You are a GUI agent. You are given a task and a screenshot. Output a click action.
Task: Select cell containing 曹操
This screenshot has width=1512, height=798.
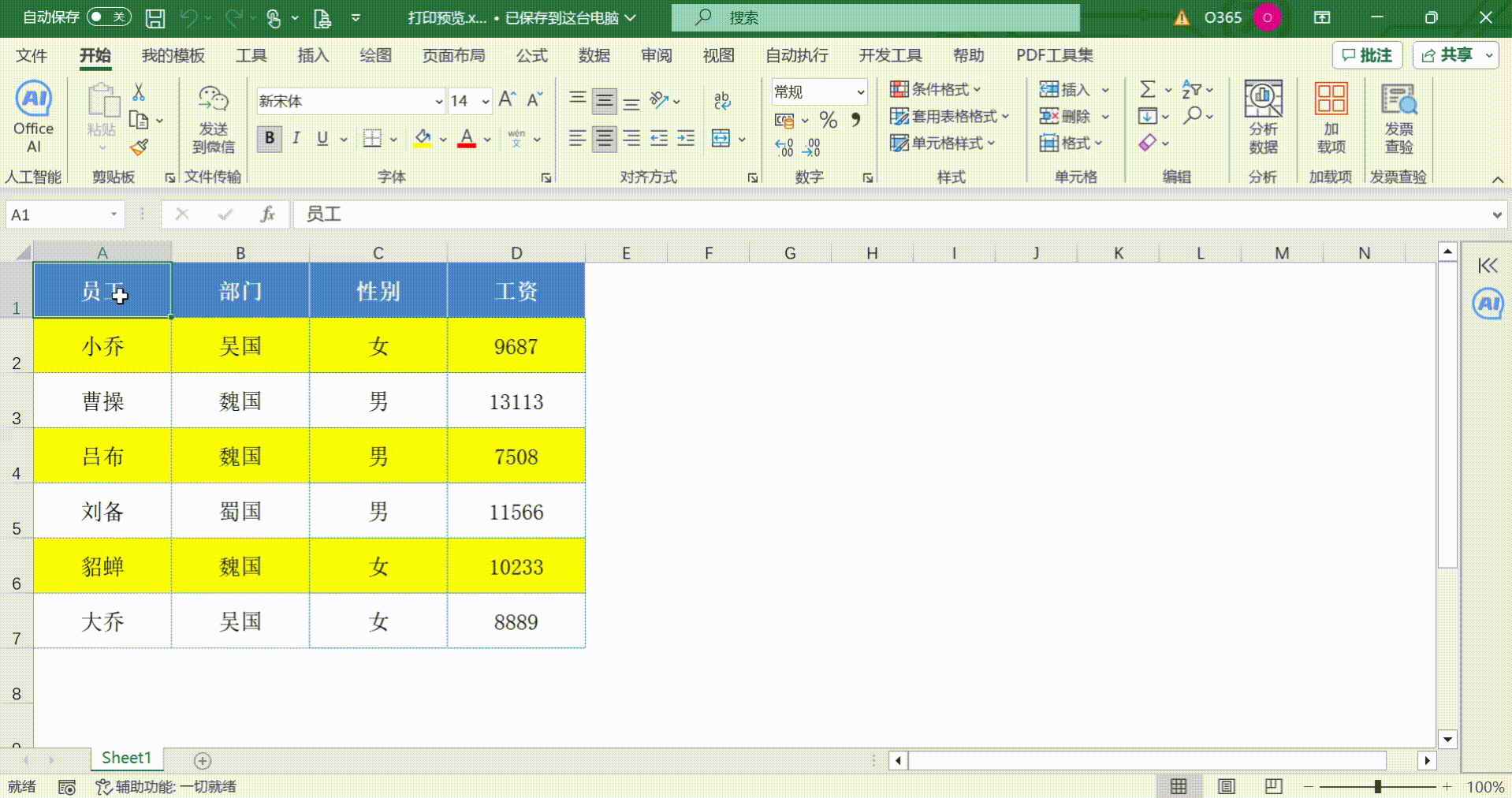[102, 401]
